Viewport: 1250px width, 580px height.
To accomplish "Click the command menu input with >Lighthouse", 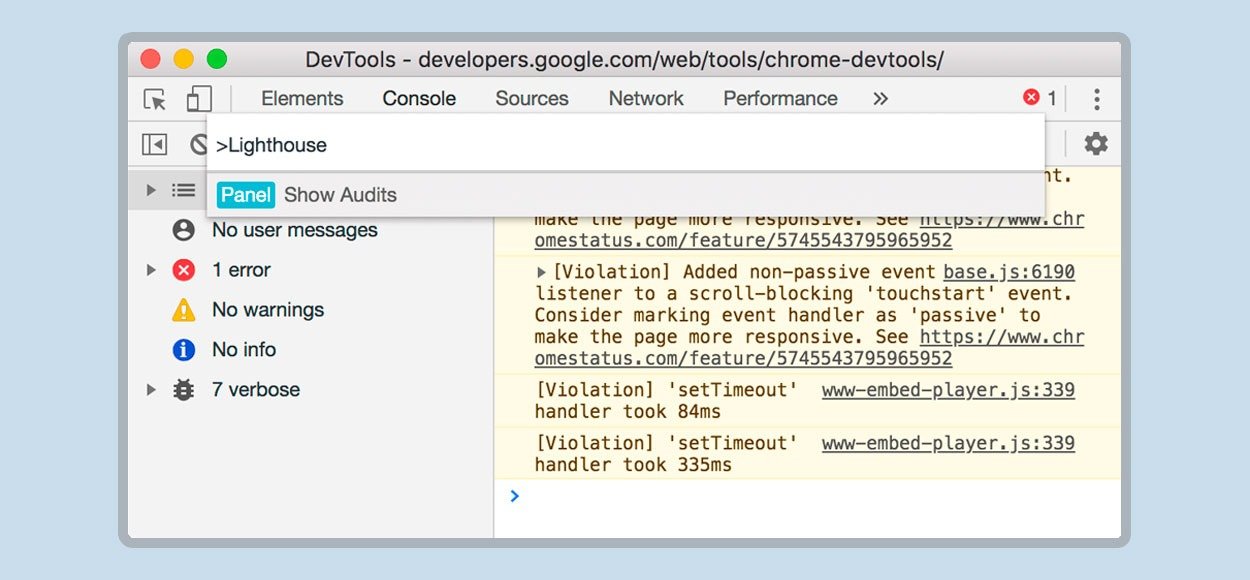I will (626, 145).
